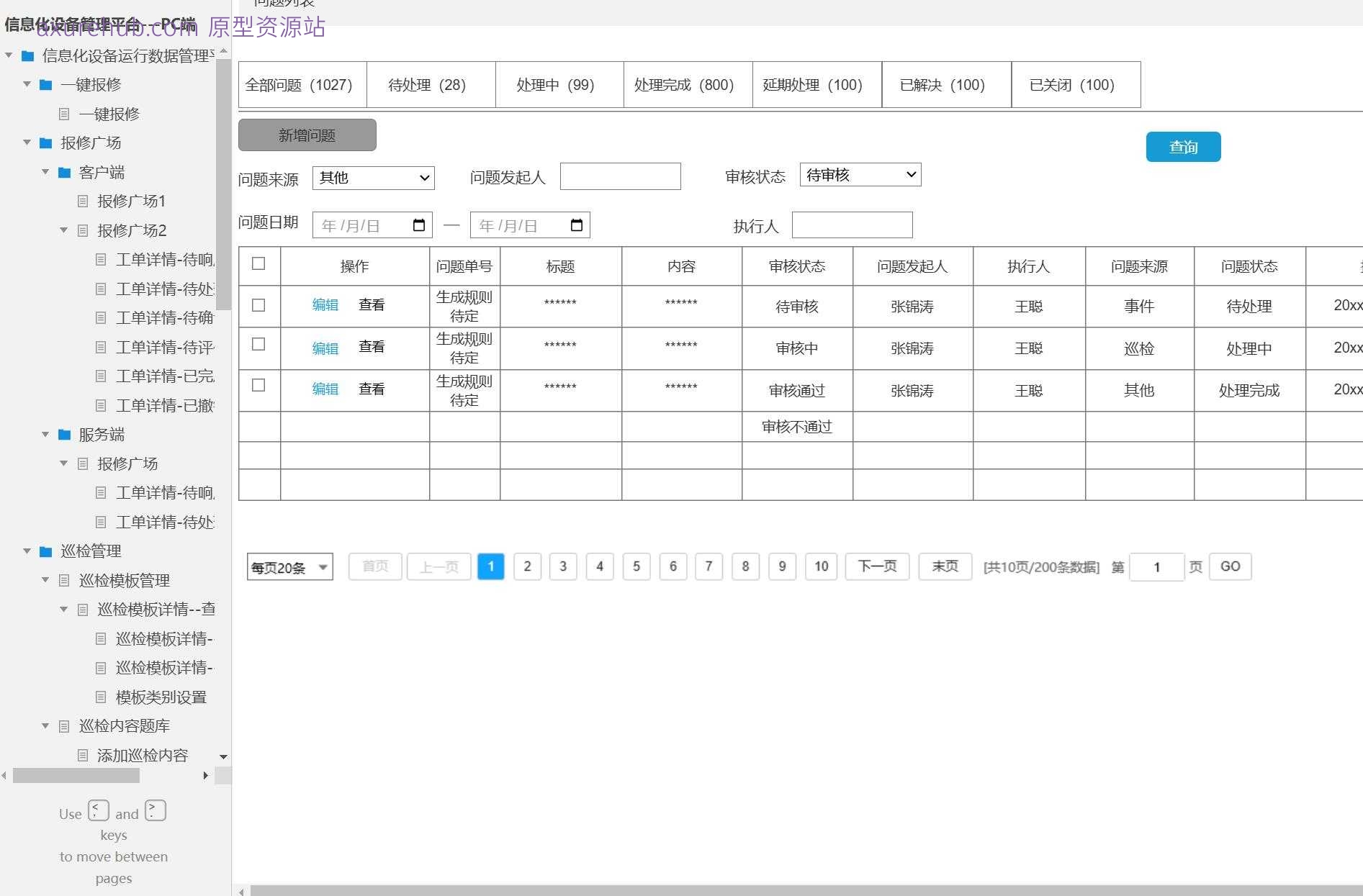Check the row with 审核状态 审核通过
The image size is (1363, 896).
(x=258, y=385)
